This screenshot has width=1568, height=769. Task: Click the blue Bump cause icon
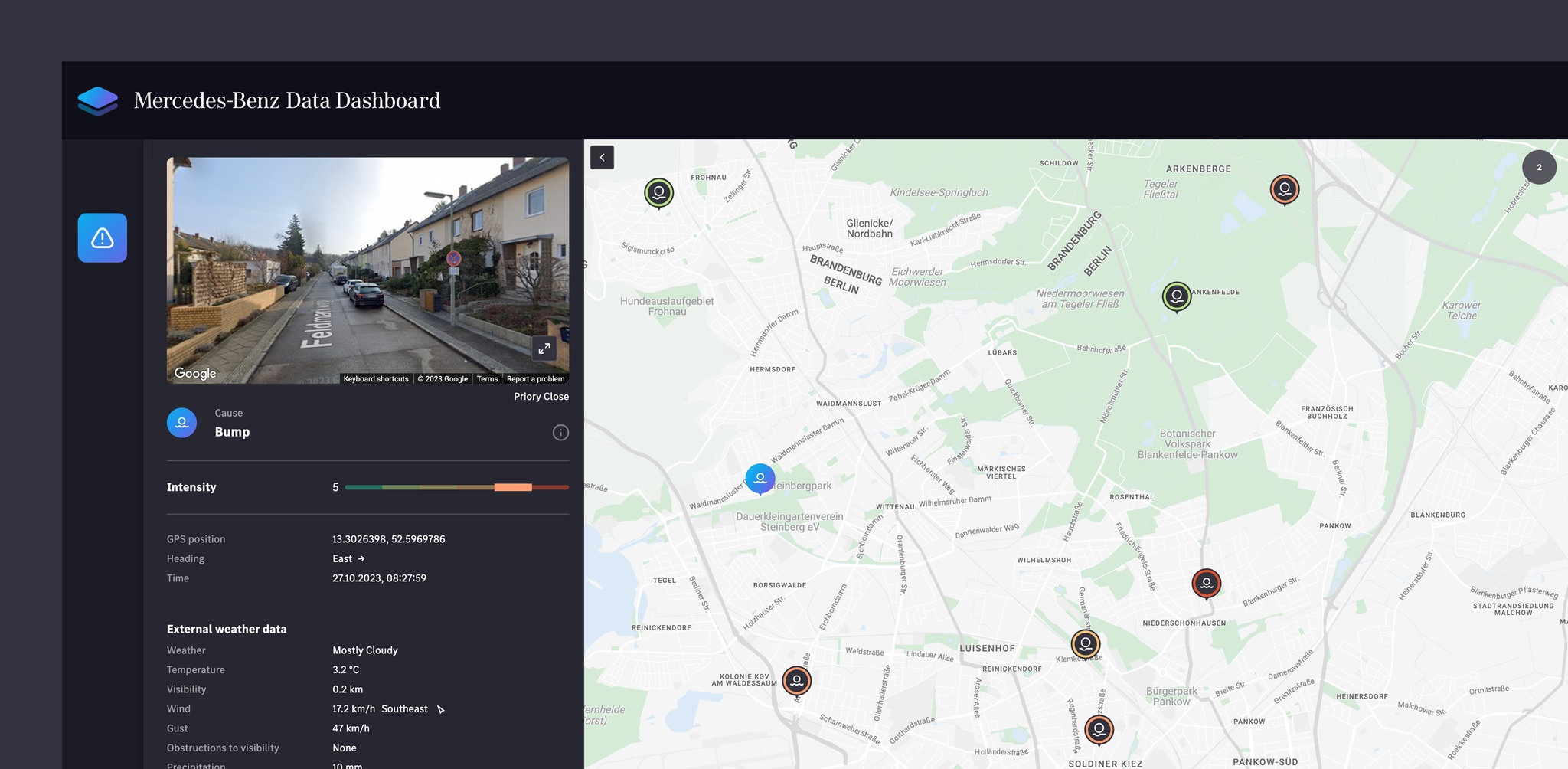click(x=181, y=423)
